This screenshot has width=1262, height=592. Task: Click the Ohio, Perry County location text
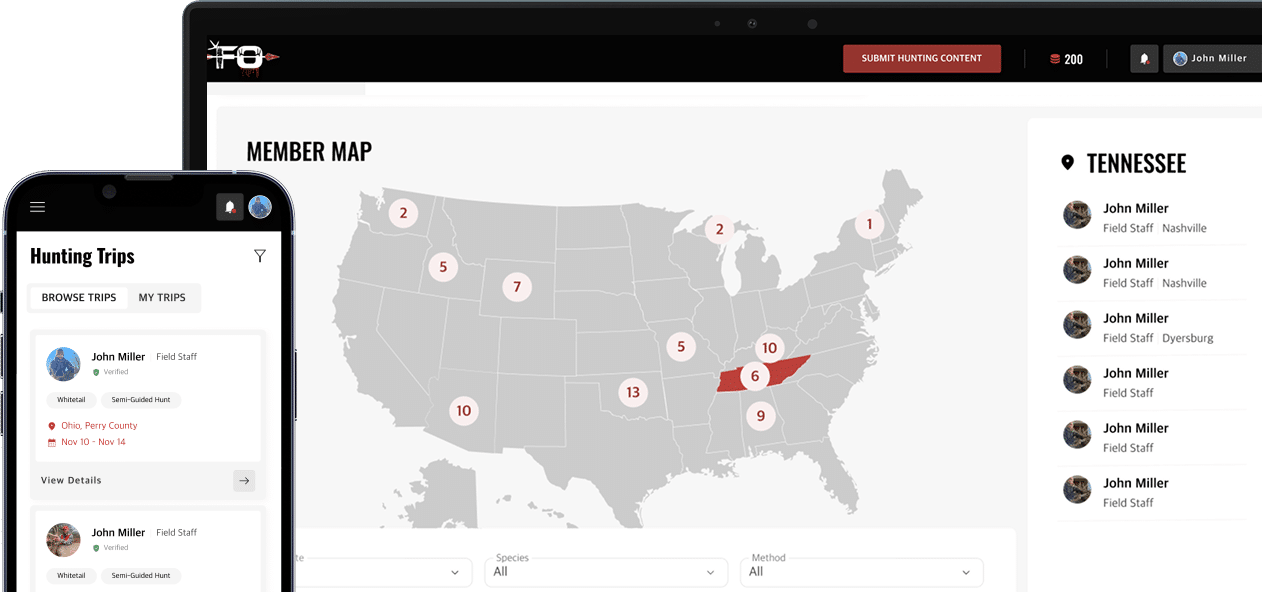pos(99,426)
